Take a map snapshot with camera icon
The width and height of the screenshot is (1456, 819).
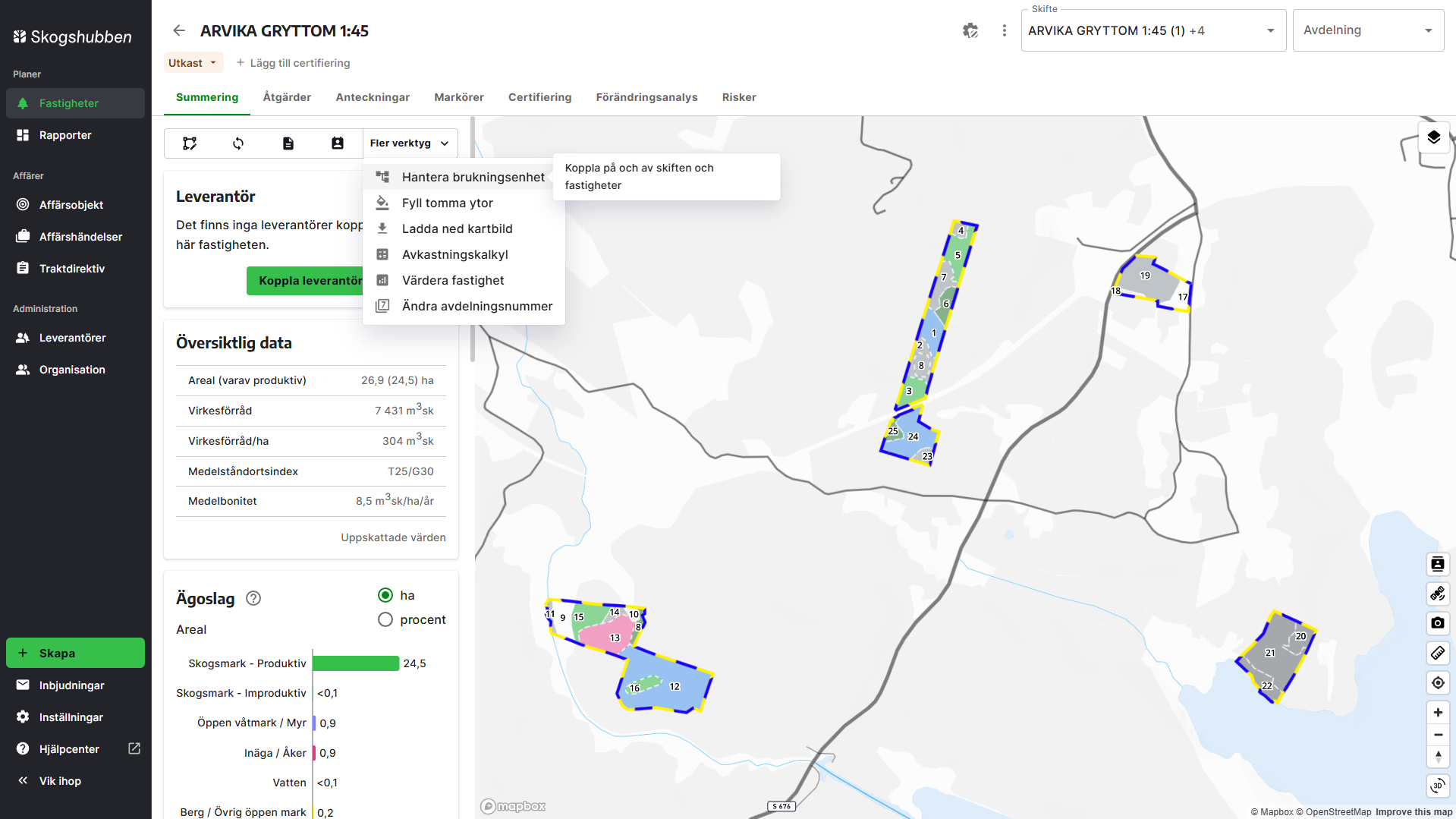pyautogui.click(x=1438, y=623)
